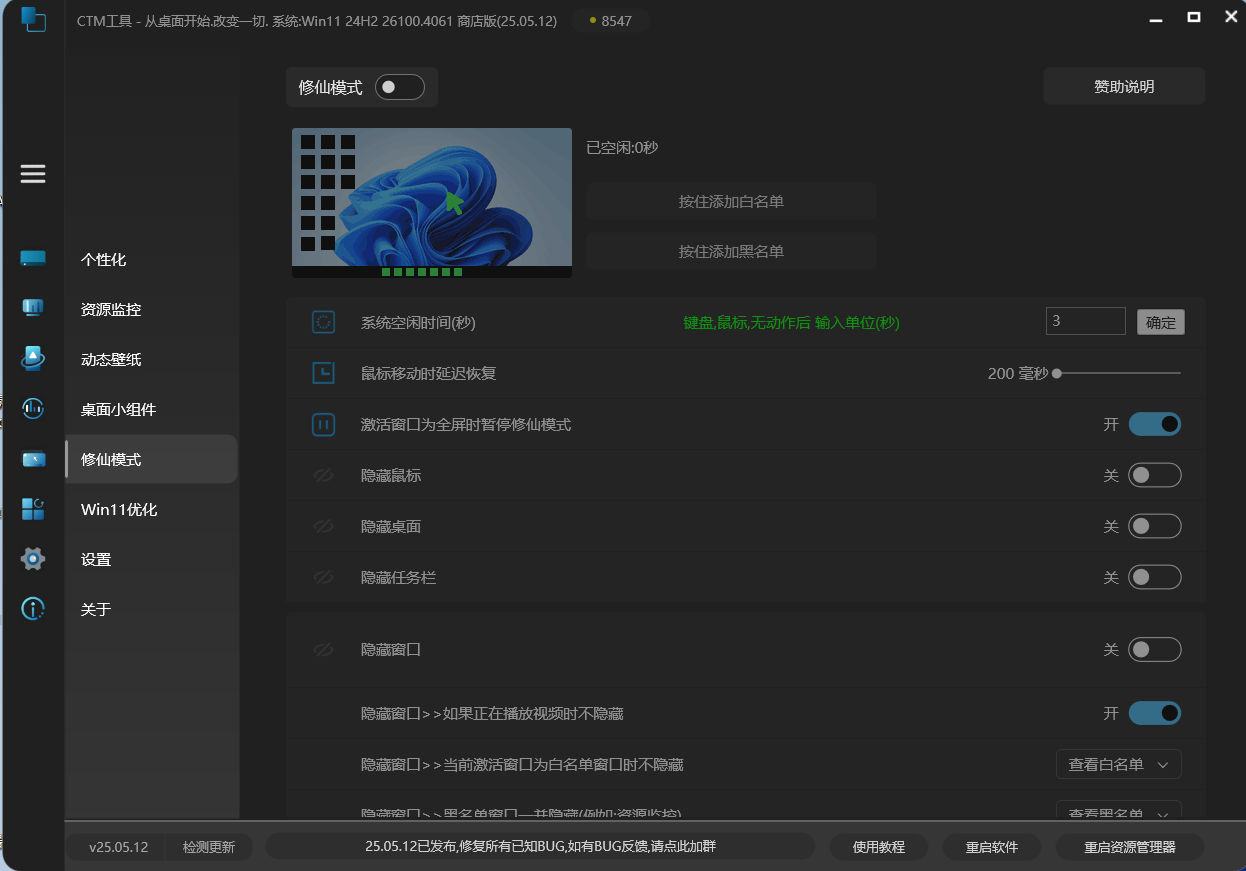Screen dimensions: 1246x871
Task: Disable 如果正在播放视频时不隐藏 switch
Action: tap(1155, 713)
